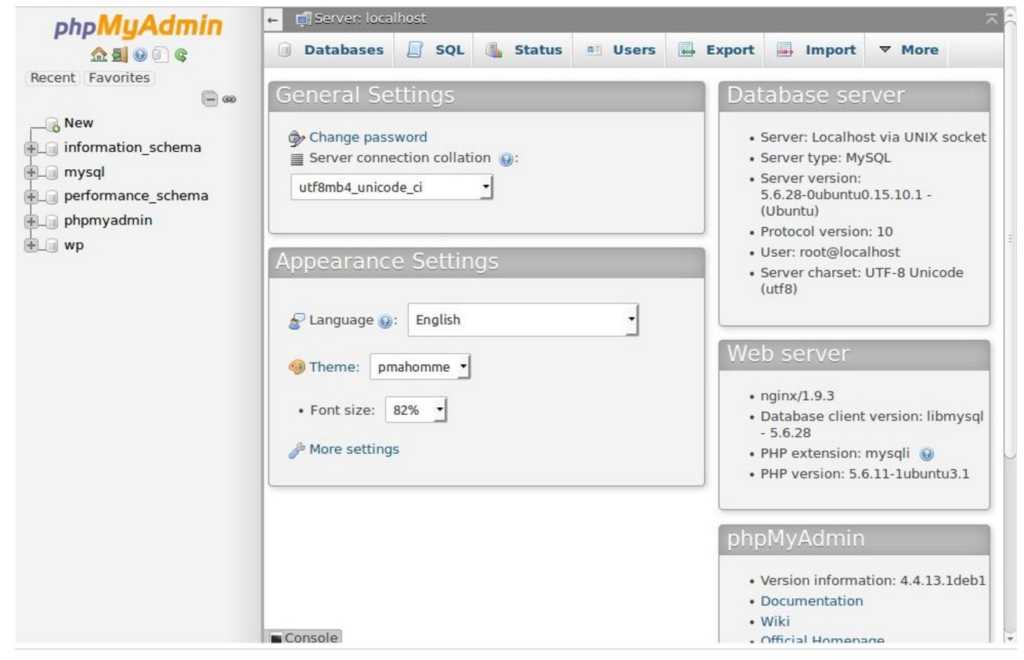Click the back arrow beside Server: localhost
The image size is (1024, 660).
point(273,20)
